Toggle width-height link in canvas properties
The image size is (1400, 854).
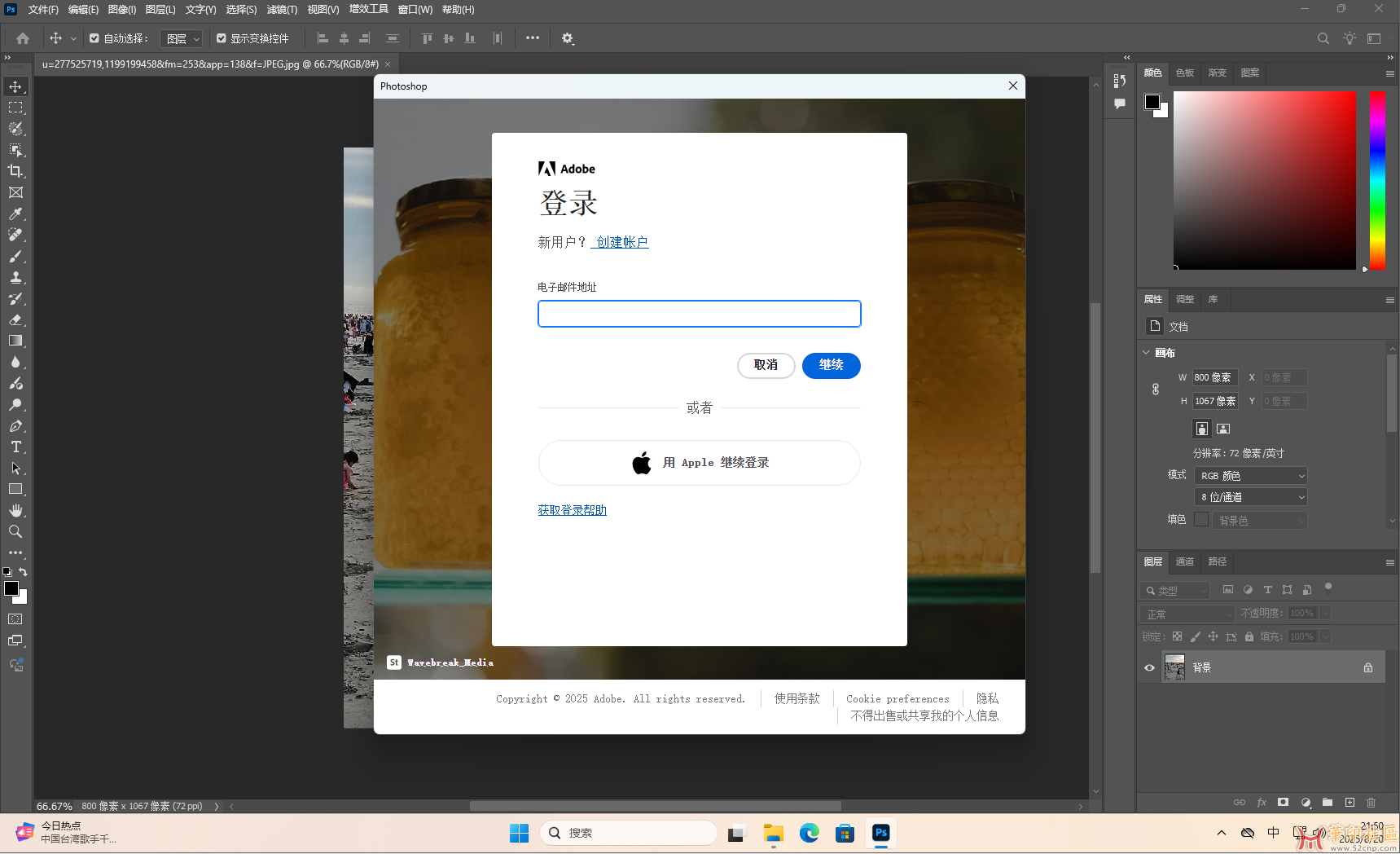1156,390
